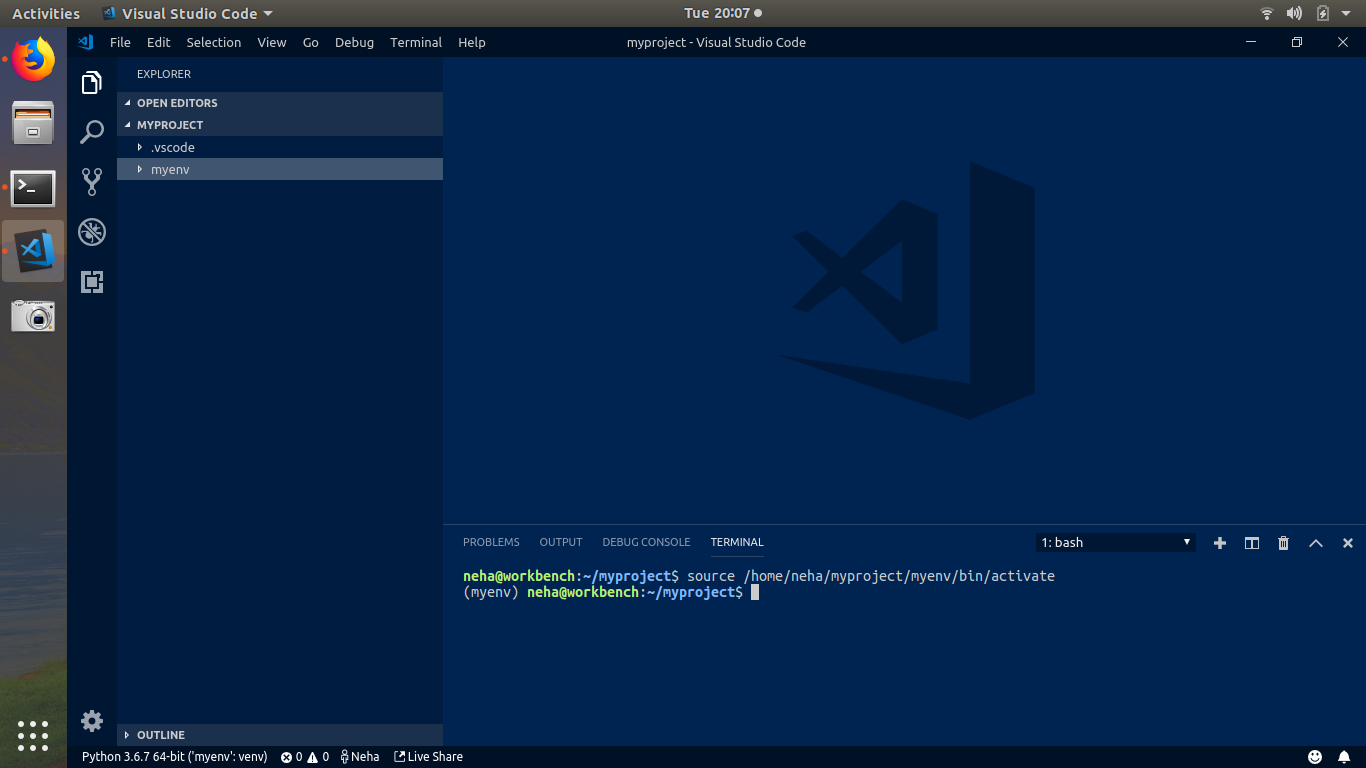
Task: Switch to the DEBUG CONSOLE tab
Action: click(x=645, y=542)
